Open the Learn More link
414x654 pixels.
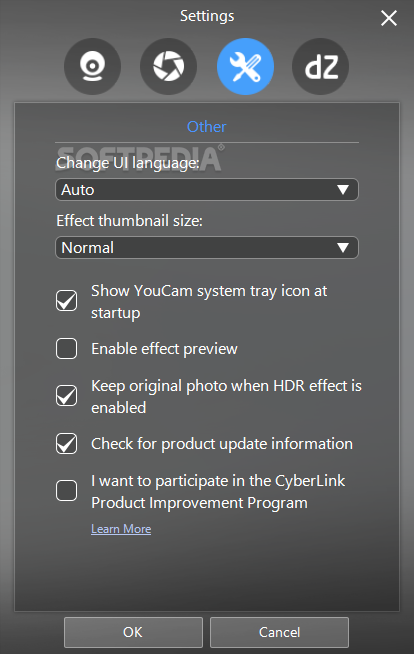click(x=121, y=529)
